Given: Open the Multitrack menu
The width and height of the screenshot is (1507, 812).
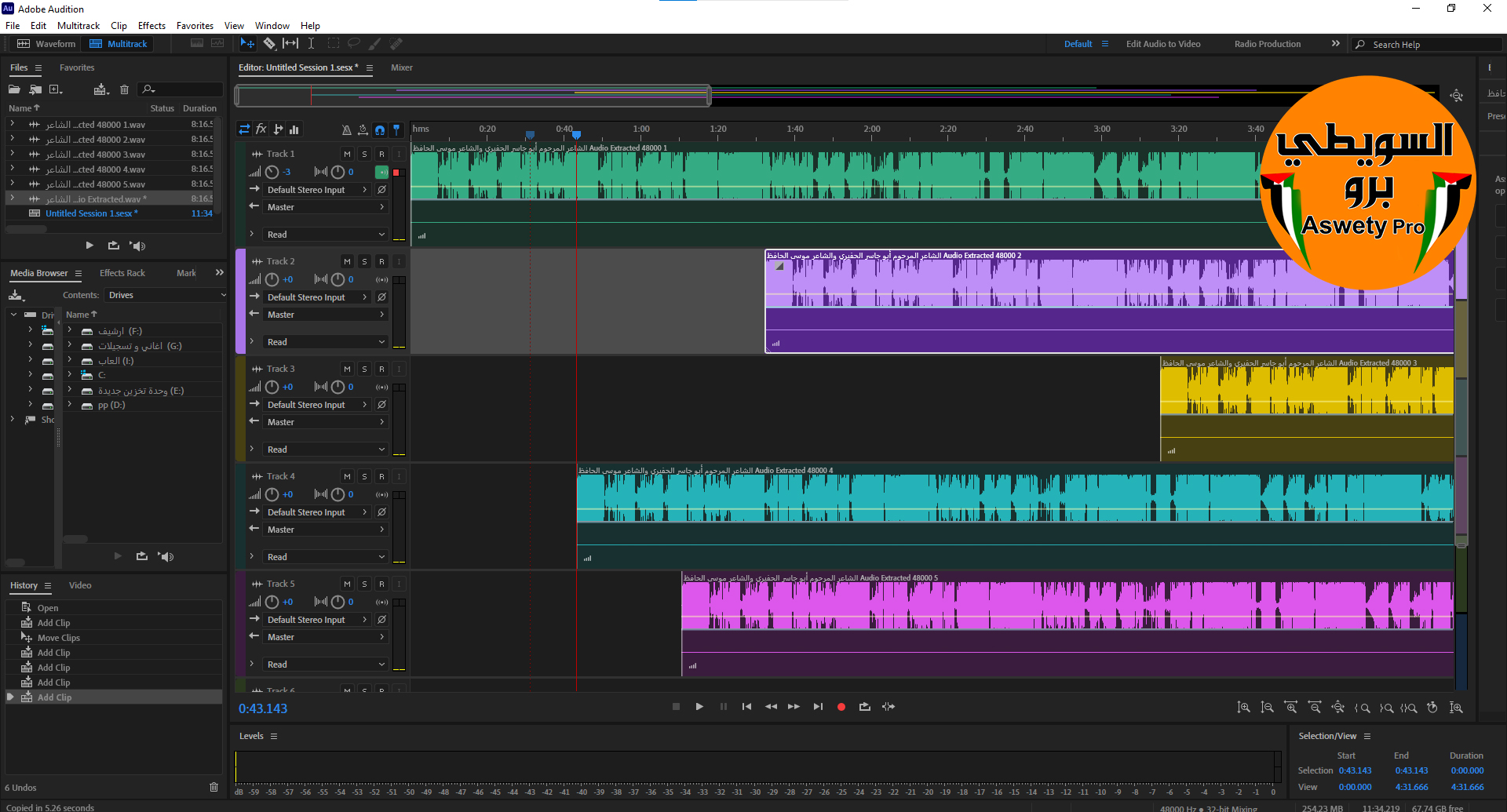Looking at the screenshot, I should pos(78,26).
